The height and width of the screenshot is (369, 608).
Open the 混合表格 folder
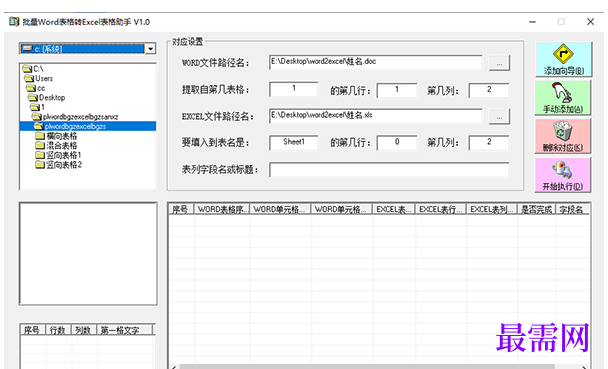click(x=57, y=146)
